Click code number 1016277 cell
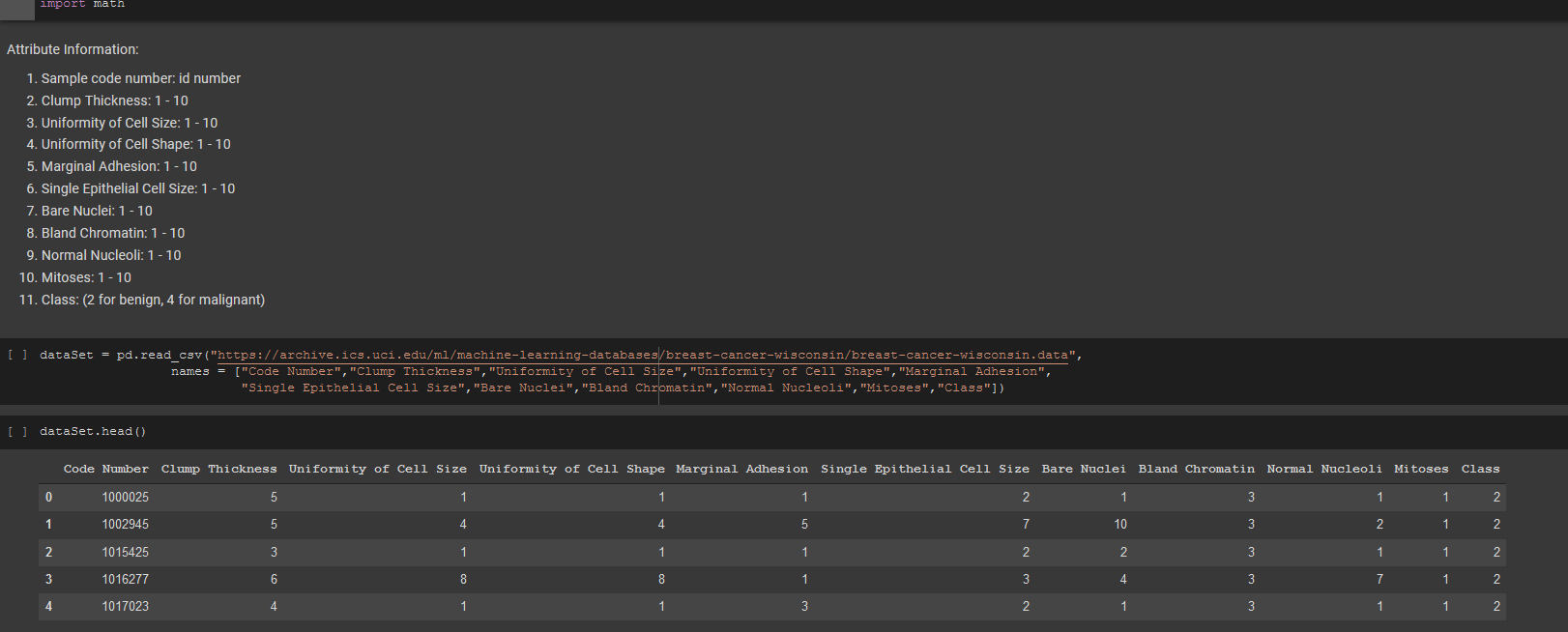The width and height of the screenshot is (1568, 632). pos(126,579)
